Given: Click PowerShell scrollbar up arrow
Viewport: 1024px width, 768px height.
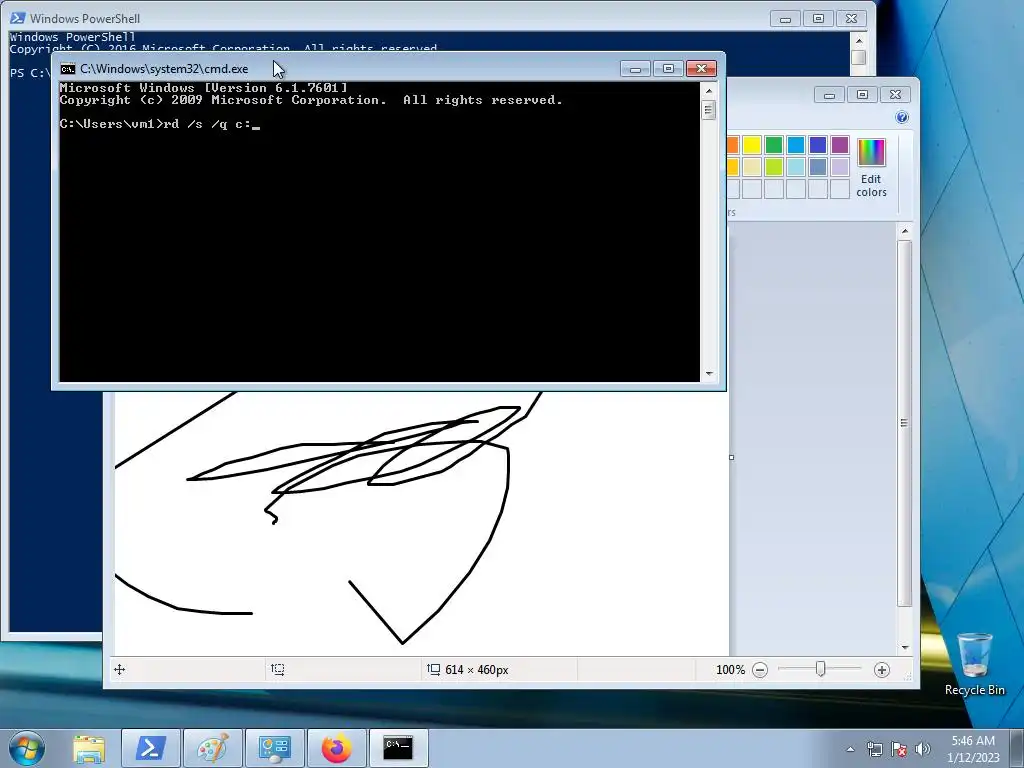Looking at the screenshot, I should click(859, 40).
